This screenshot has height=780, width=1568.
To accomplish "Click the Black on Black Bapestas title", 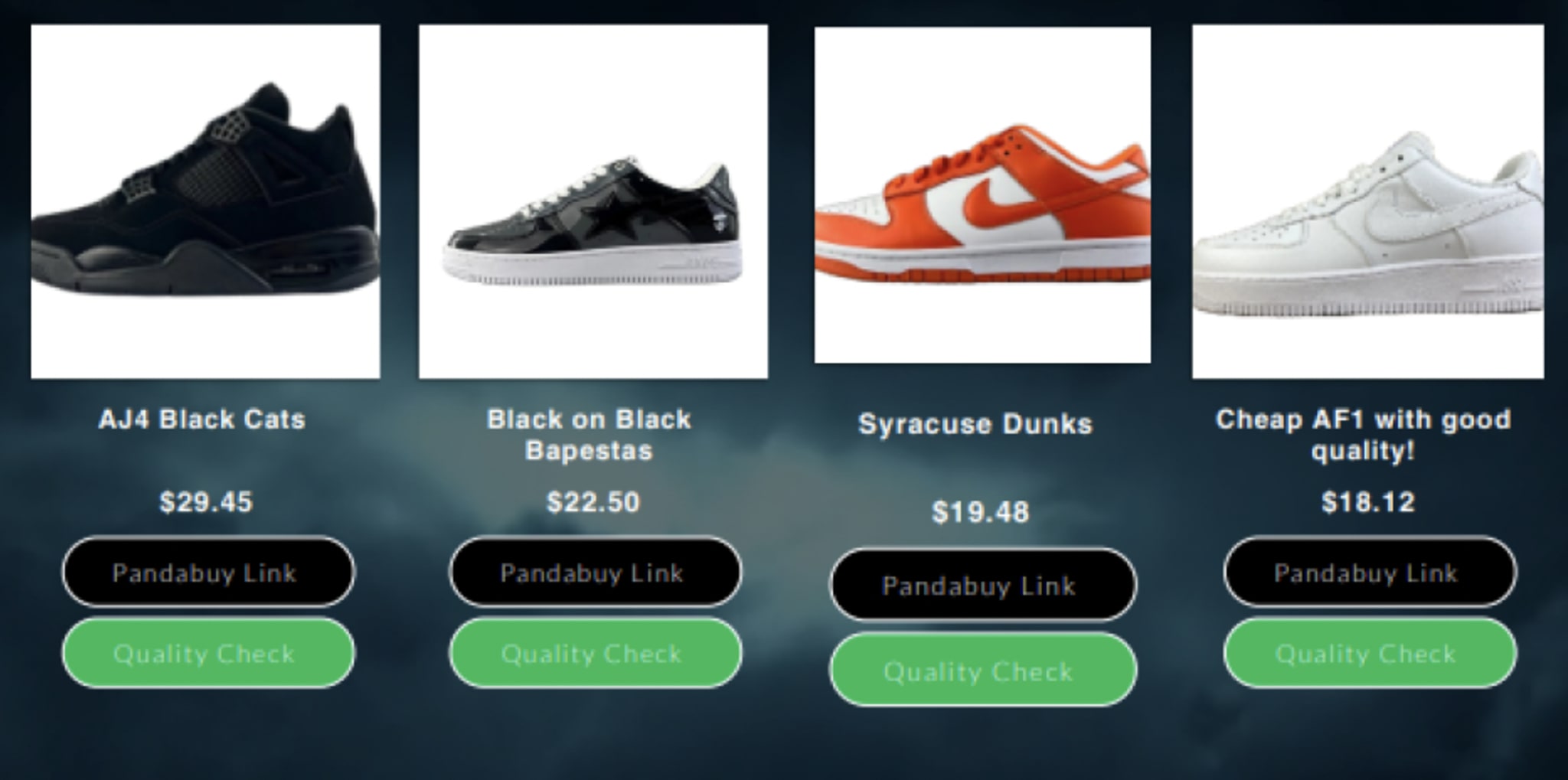I will point(590,435).
